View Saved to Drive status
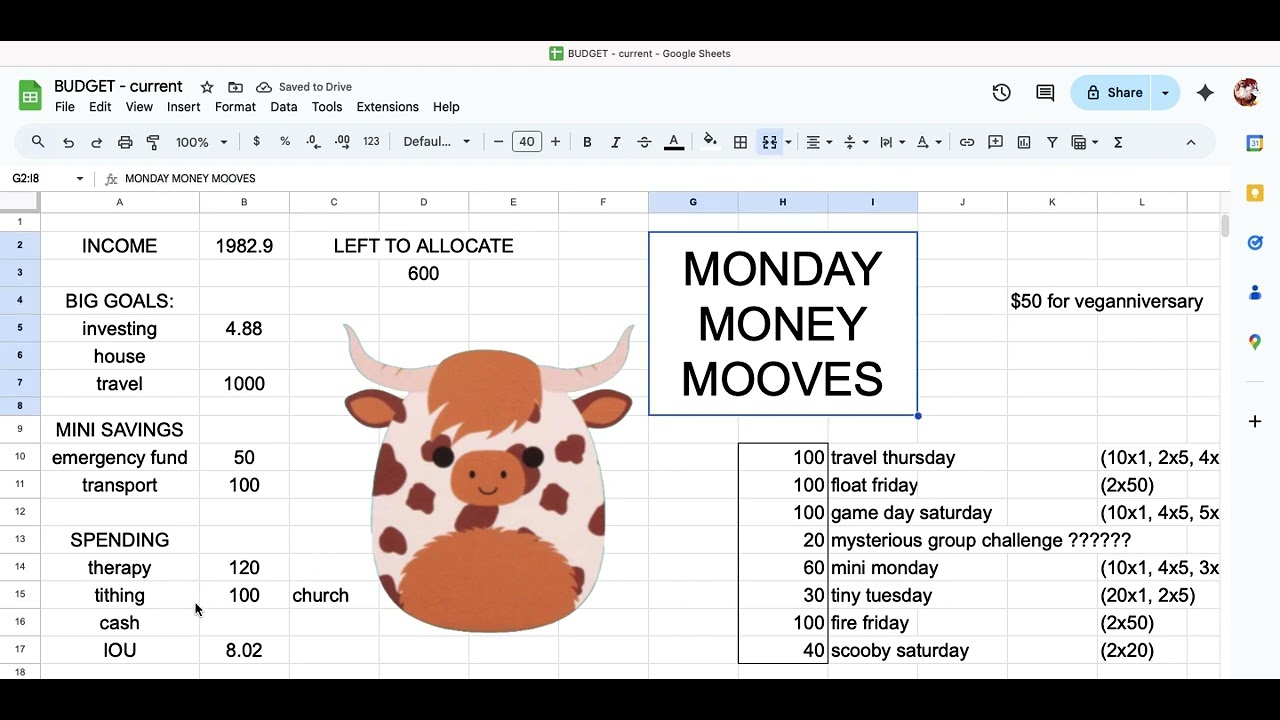 [304, 87]
